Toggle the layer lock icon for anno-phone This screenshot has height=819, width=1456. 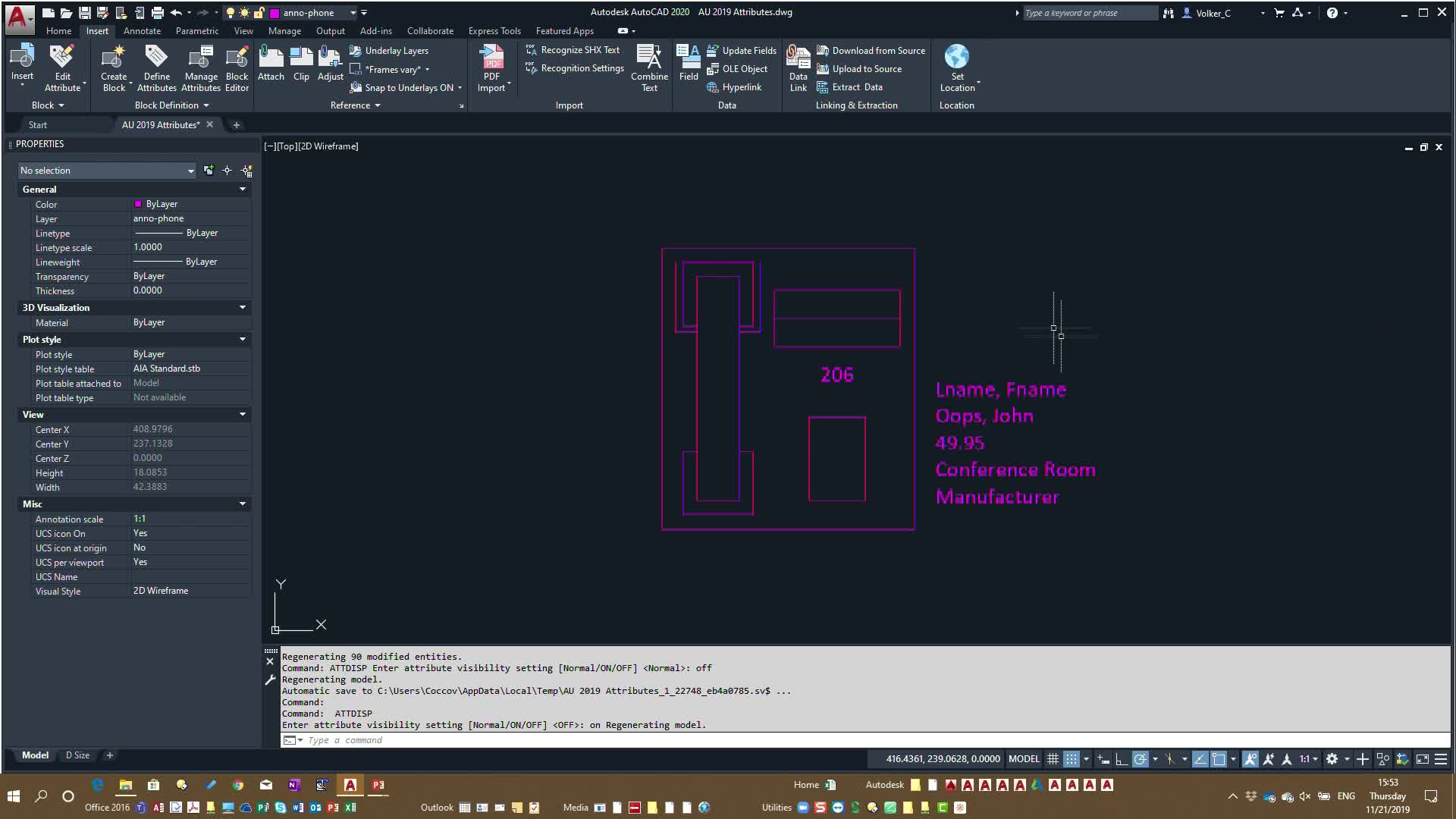pyautogui.click(x=259, y=13)
